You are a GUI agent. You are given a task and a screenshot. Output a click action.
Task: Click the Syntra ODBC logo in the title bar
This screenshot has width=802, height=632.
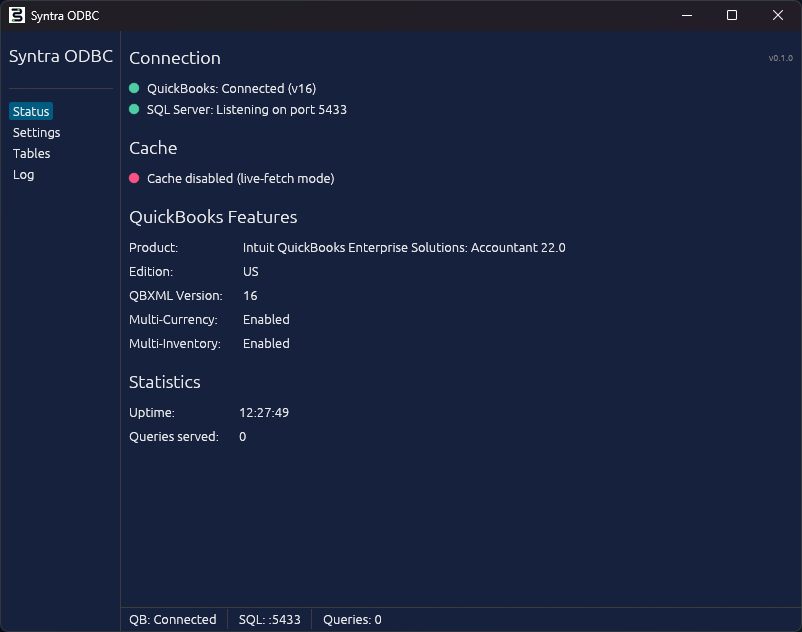coord(18,15)
